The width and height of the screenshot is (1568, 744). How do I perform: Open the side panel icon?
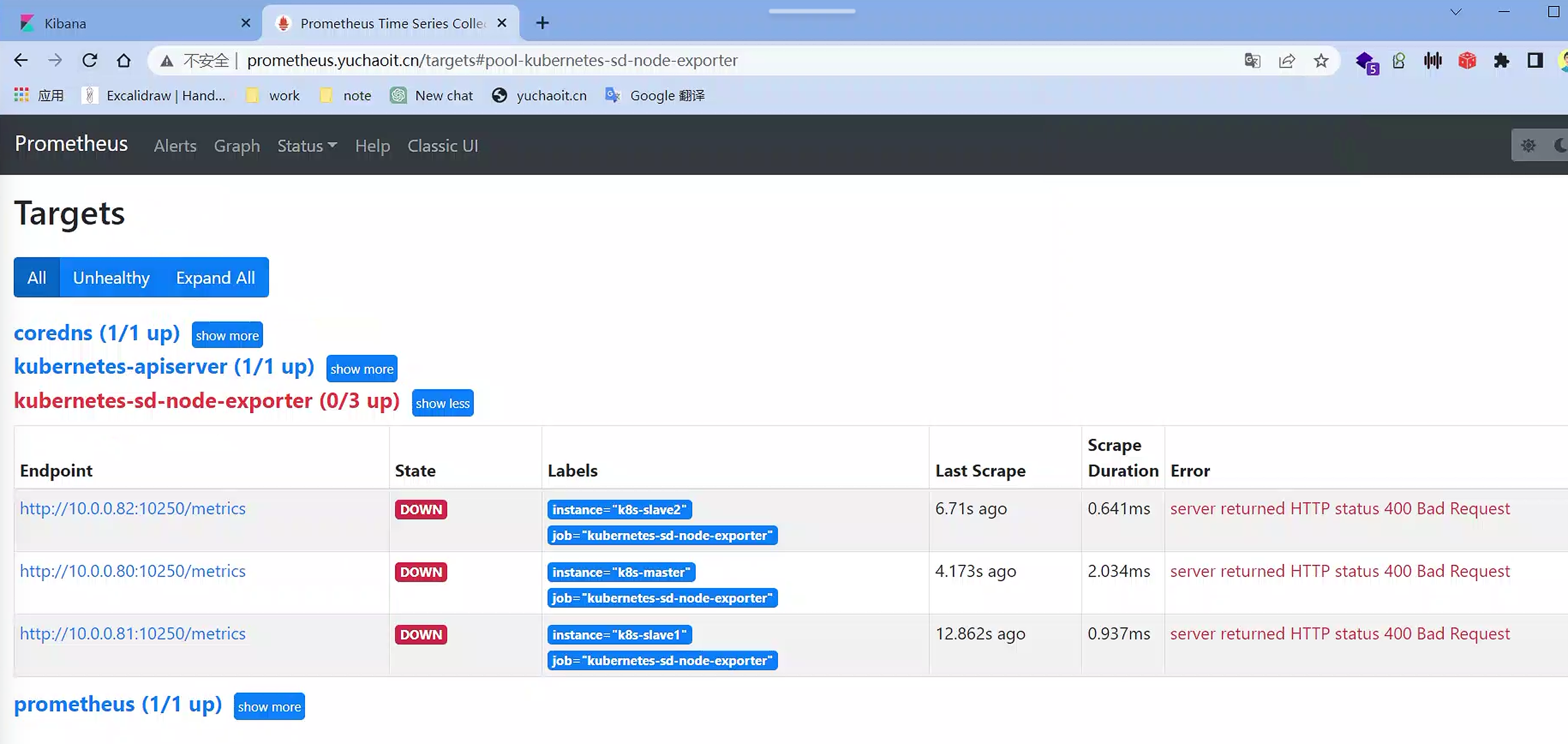click(x=1535, y=60)
